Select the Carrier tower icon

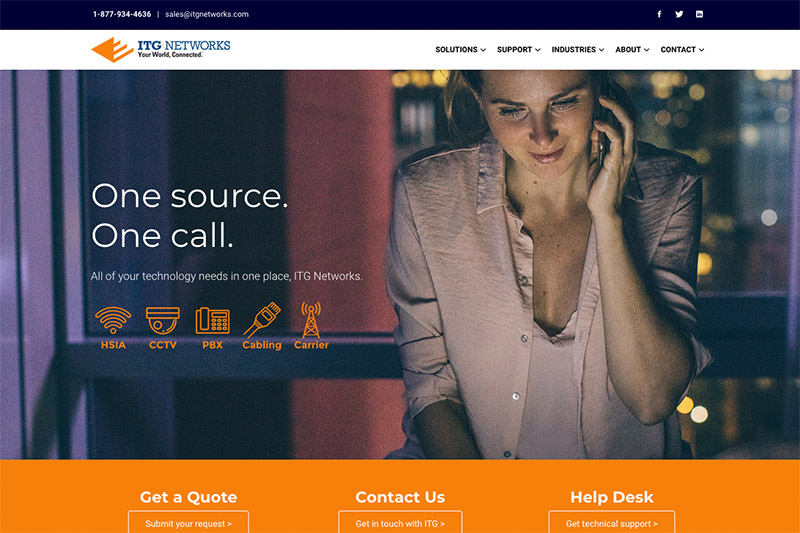pos(311,320)
